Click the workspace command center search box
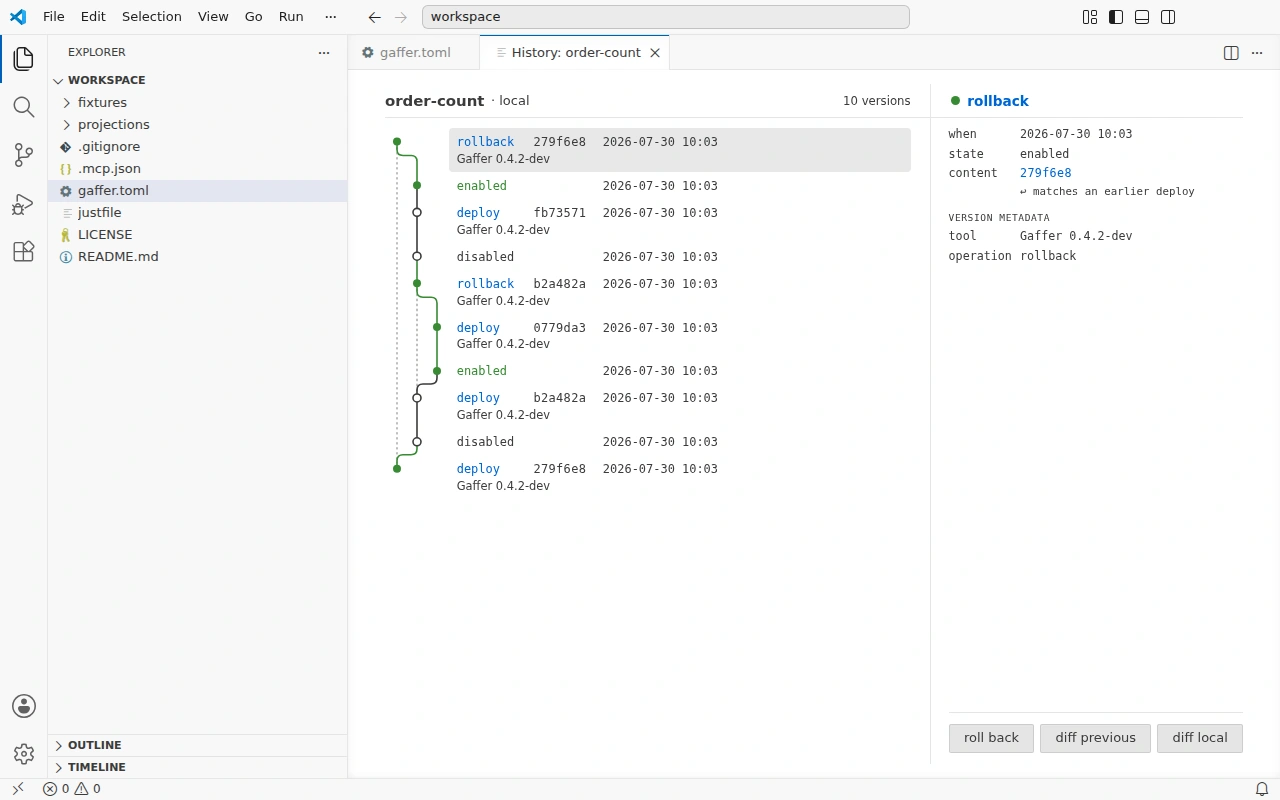This screenshot has height=800, width=1280. click(665, 17)
